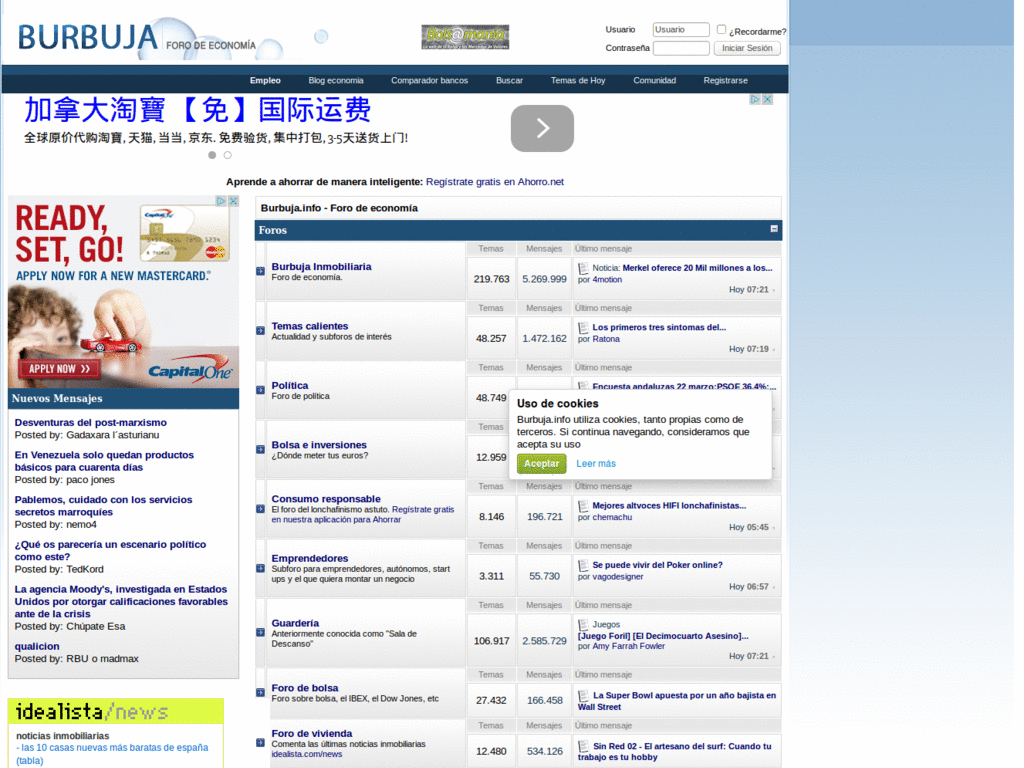This screenshot has width=1024, height=768.
Task: Tick the ¿Recordarme? checkbox
Action: 721,29
